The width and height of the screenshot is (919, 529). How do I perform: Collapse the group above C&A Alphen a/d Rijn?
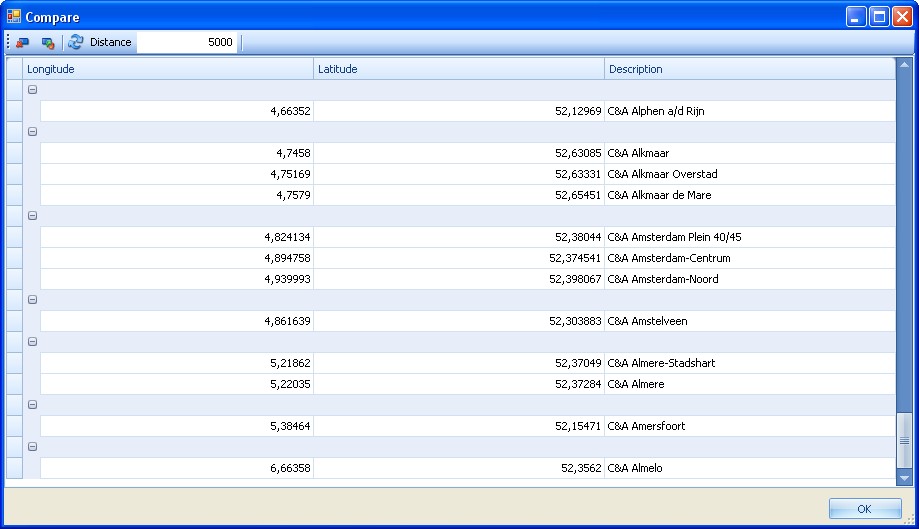pyautogui.click(x=33, y=90)
